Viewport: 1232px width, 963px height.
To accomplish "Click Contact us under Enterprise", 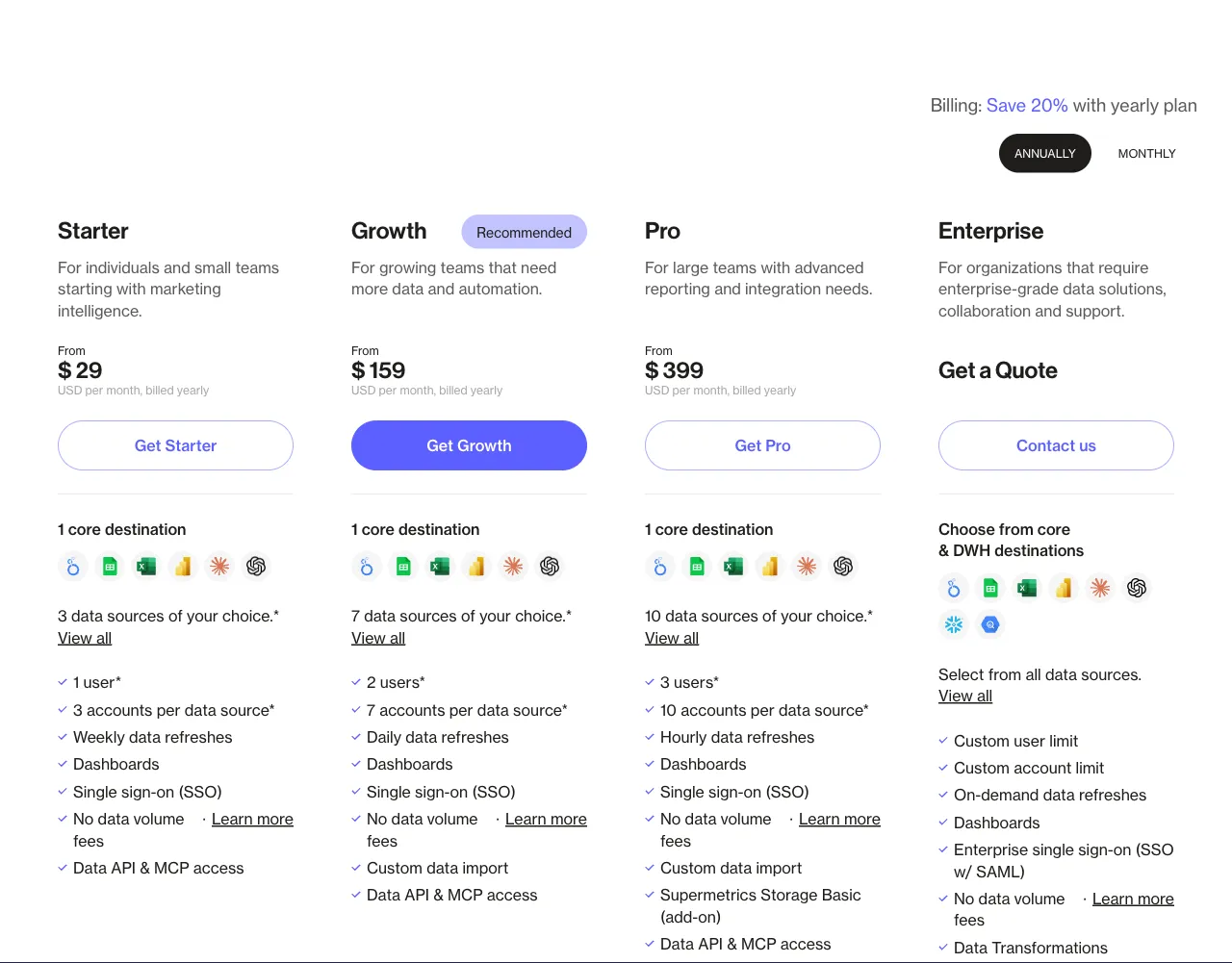I will point(1056,445).
